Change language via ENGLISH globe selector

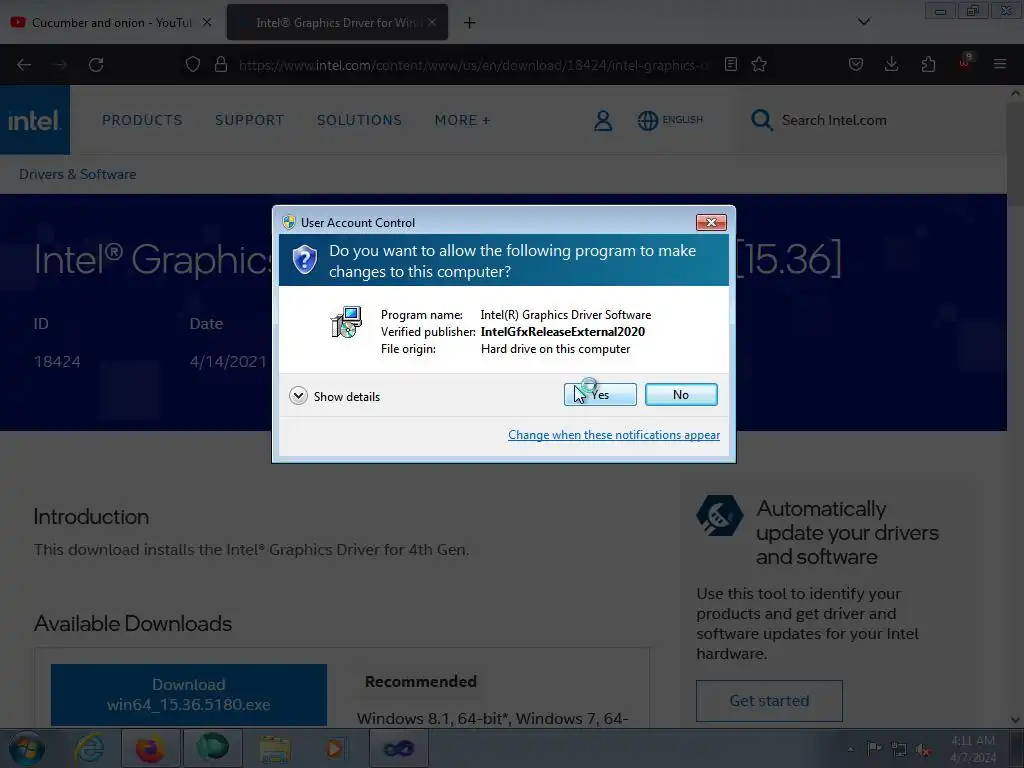point(670,120)
